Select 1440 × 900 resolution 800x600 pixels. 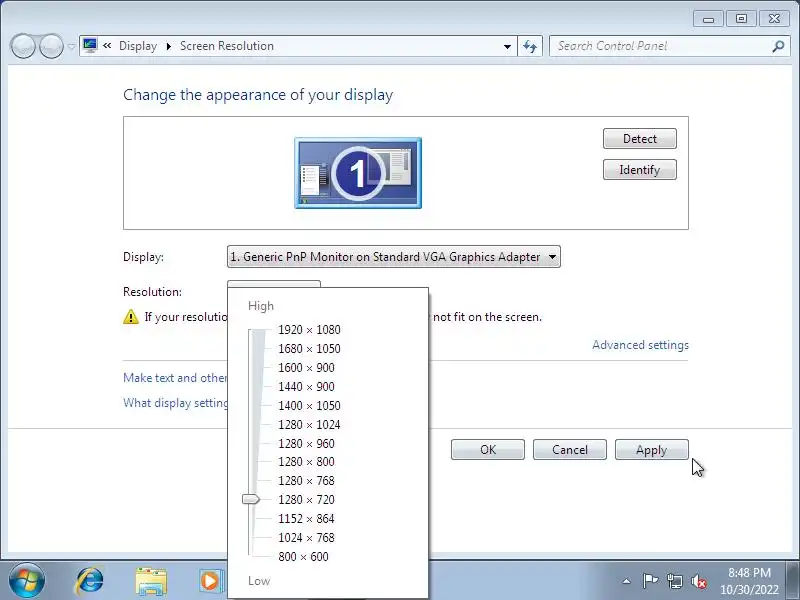coord(306,387)
